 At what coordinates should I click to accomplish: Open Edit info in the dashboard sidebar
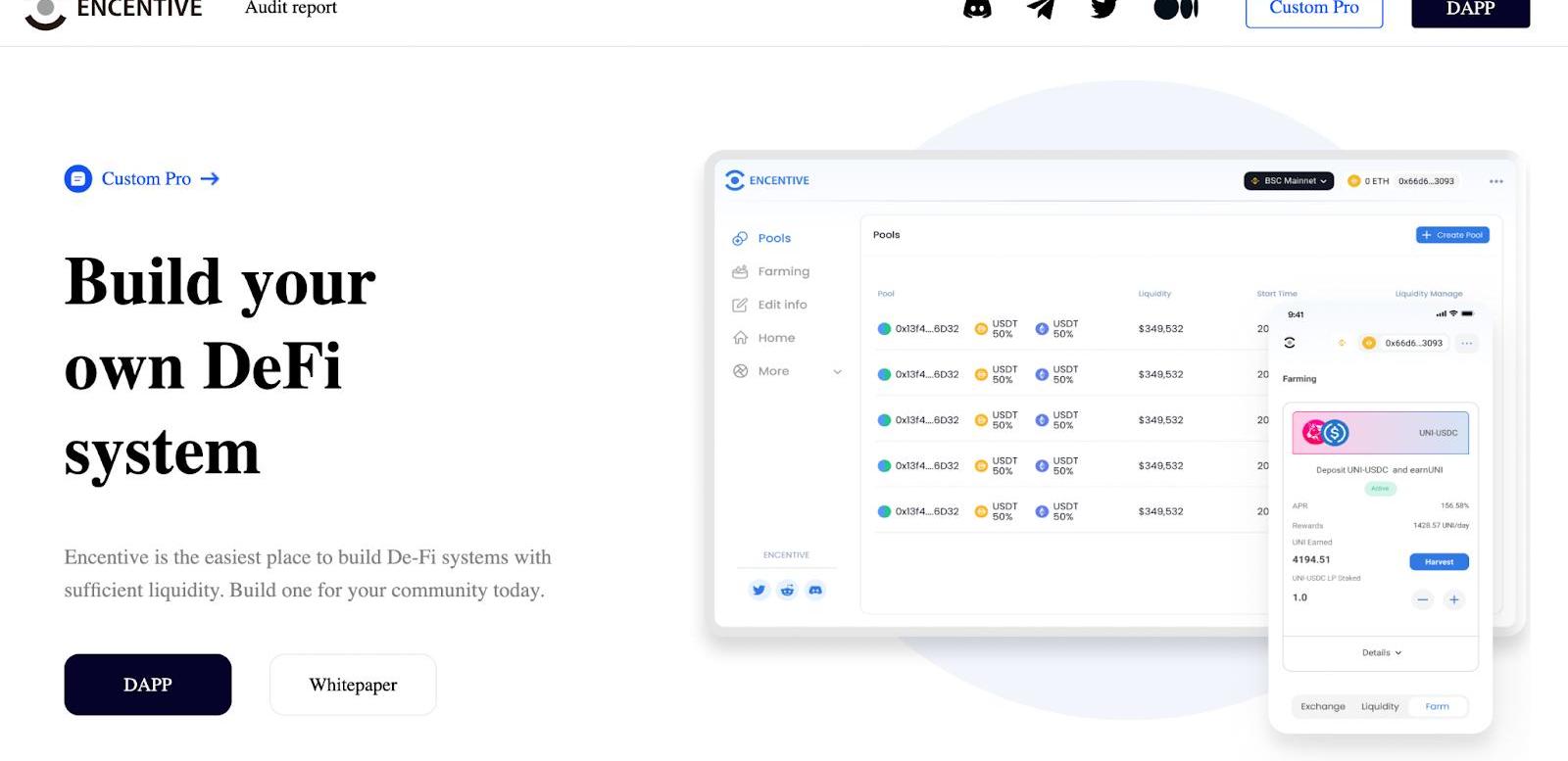click(783, 305)
